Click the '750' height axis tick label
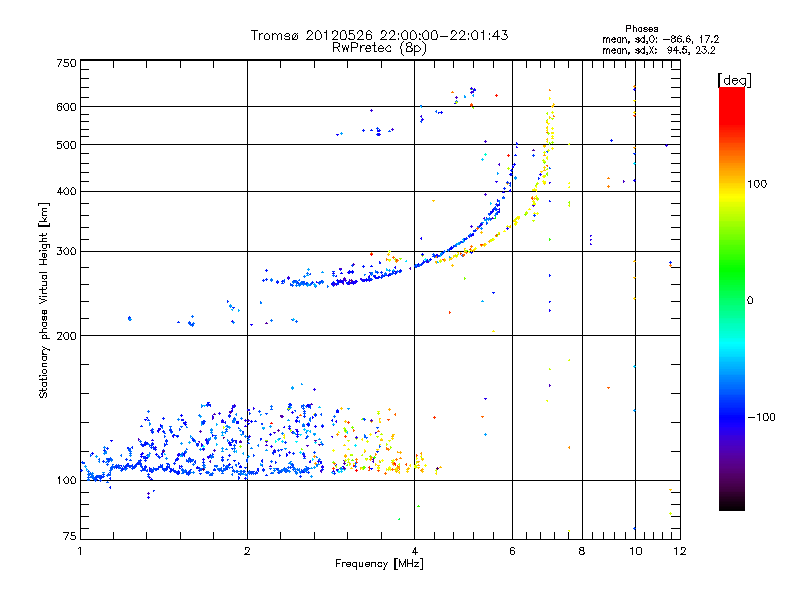 click(x=66, y=63)
